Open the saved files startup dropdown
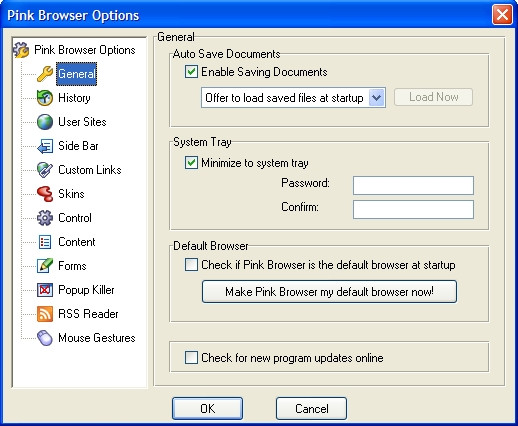This screenshot has height=426, width=518. click(377, 98)
